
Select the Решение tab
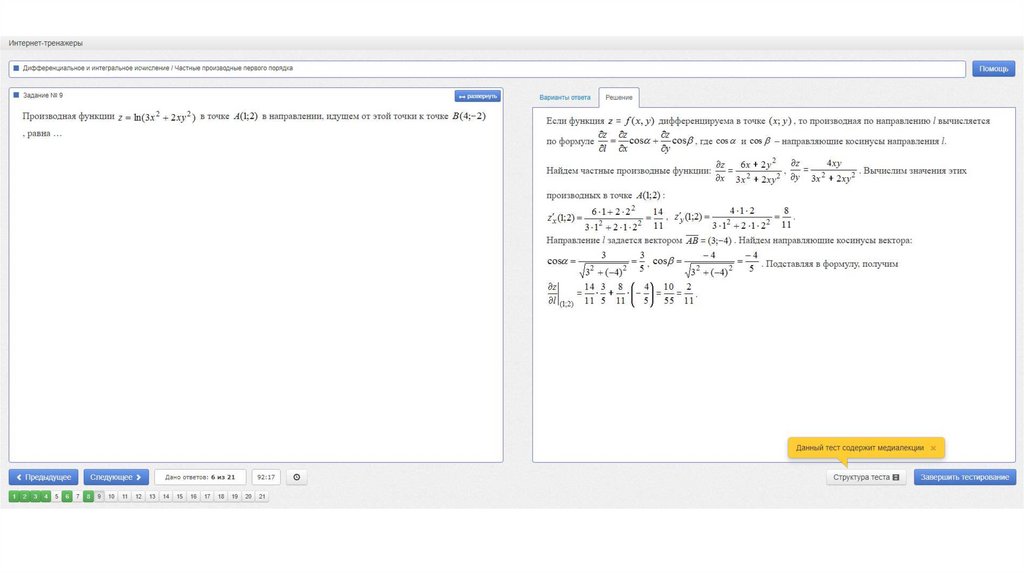coord(618,98)
